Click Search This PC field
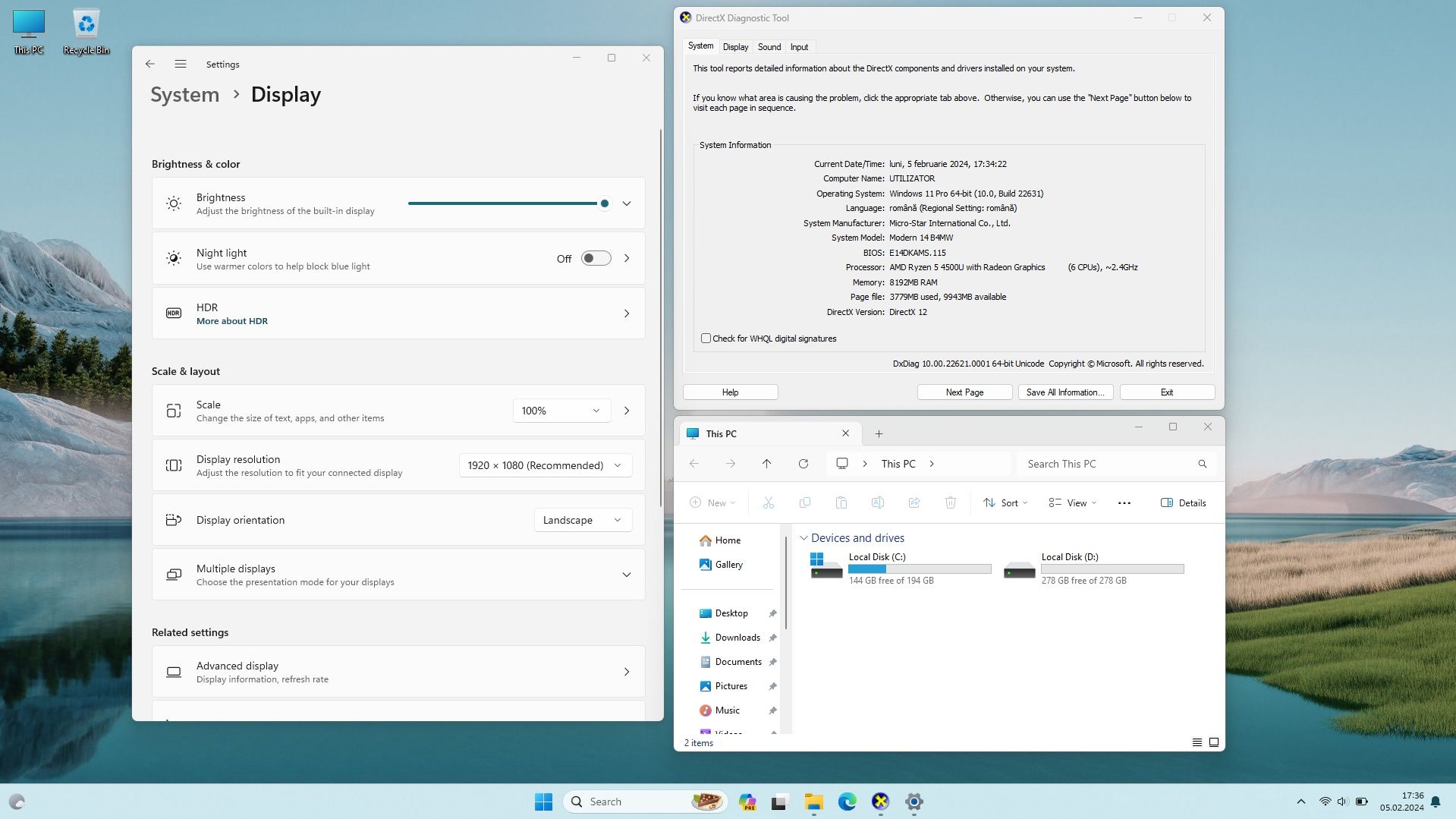This screenshot has width=1456, height=819. (x=1116, y=464)
